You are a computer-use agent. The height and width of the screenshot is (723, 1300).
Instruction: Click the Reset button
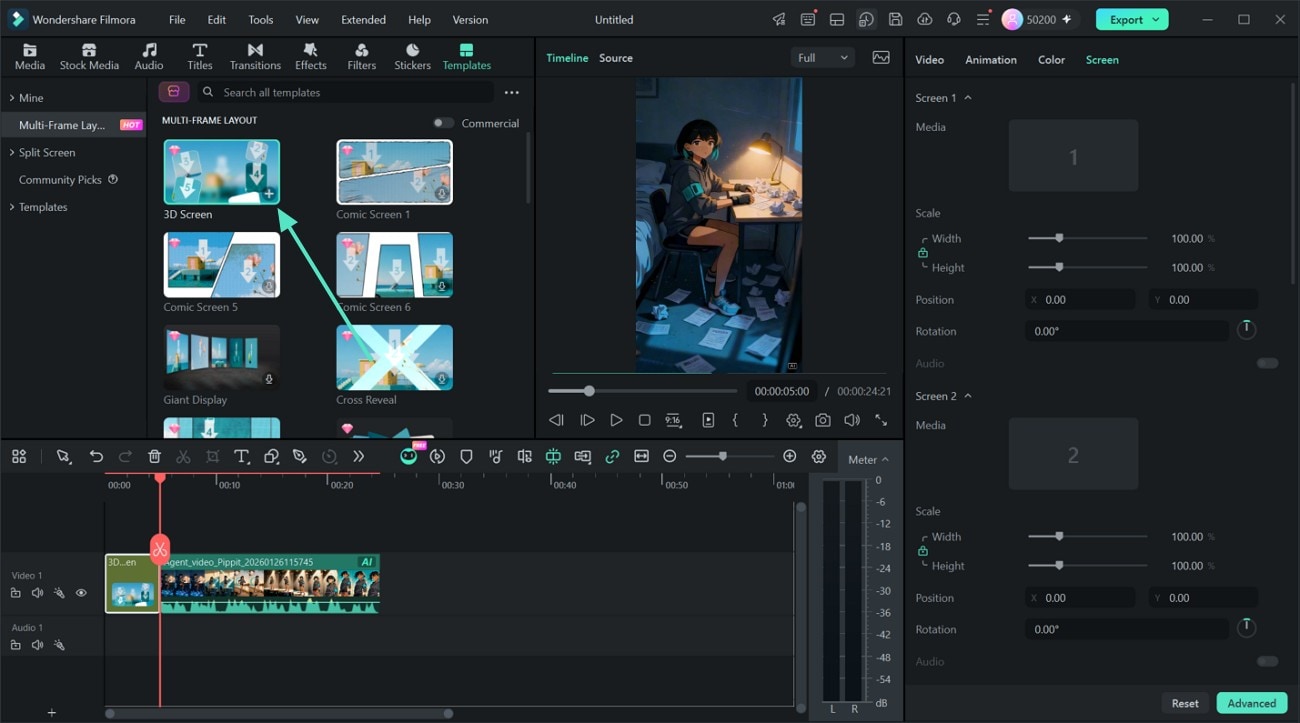pyautogui.click(x=1185, y=703)
